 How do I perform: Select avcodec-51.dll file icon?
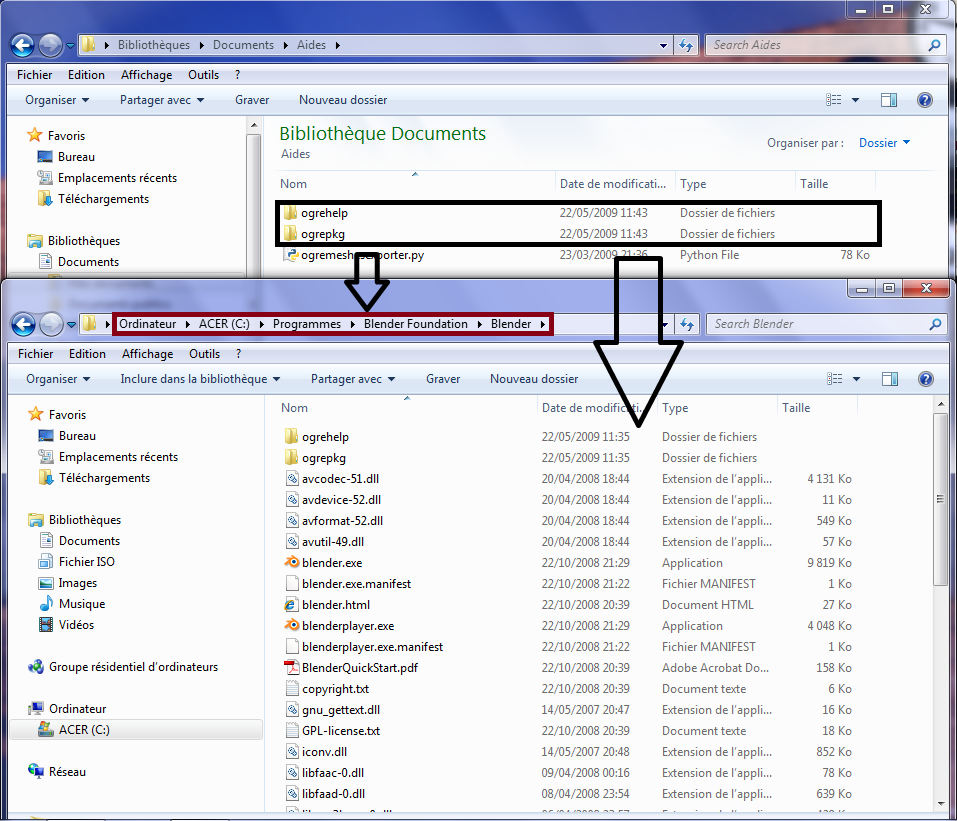[292, 479]
